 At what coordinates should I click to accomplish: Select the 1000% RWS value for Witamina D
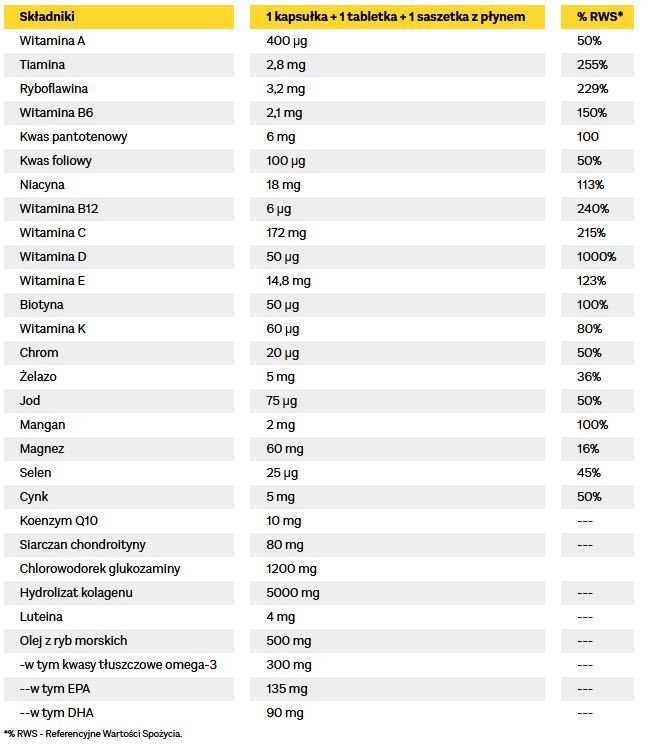(596, 257)
